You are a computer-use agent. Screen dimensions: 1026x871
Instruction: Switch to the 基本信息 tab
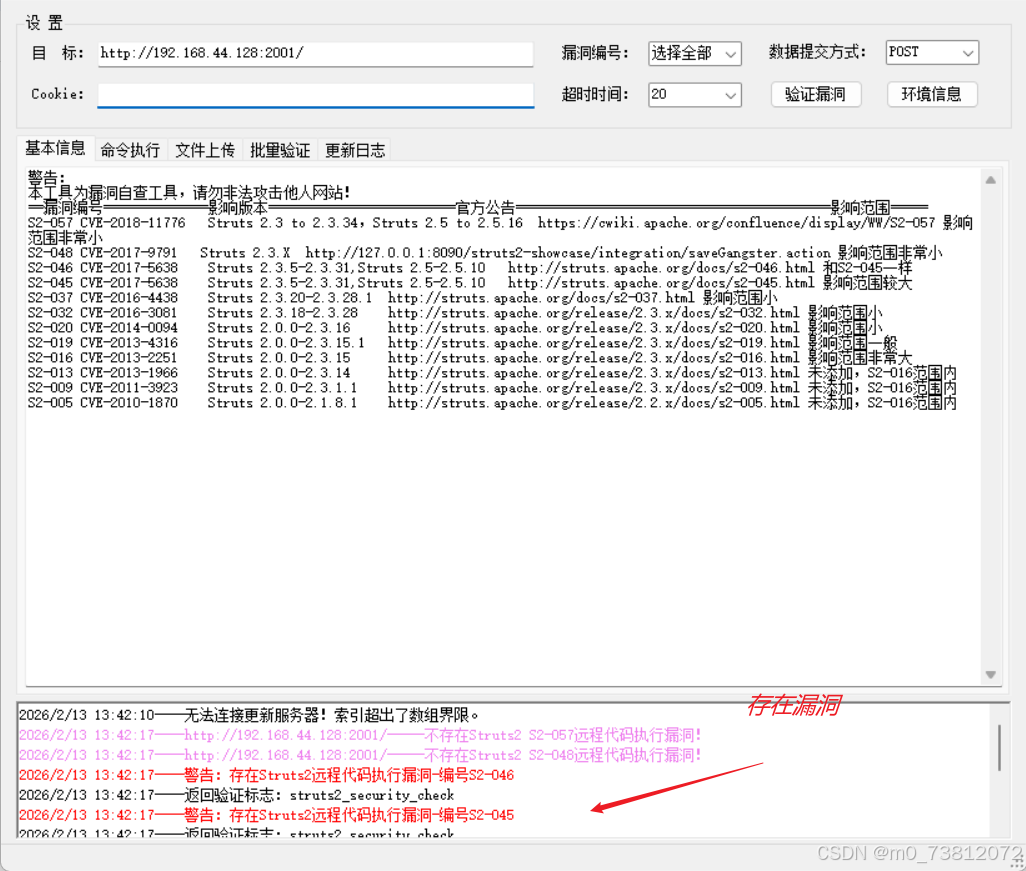click(56, 149)
